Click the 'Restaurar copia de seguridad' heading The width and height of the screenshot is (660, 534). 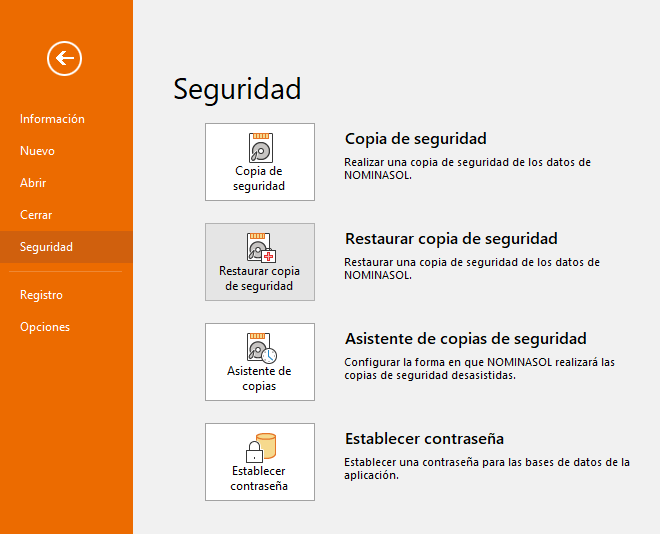[x=451, y=239]
